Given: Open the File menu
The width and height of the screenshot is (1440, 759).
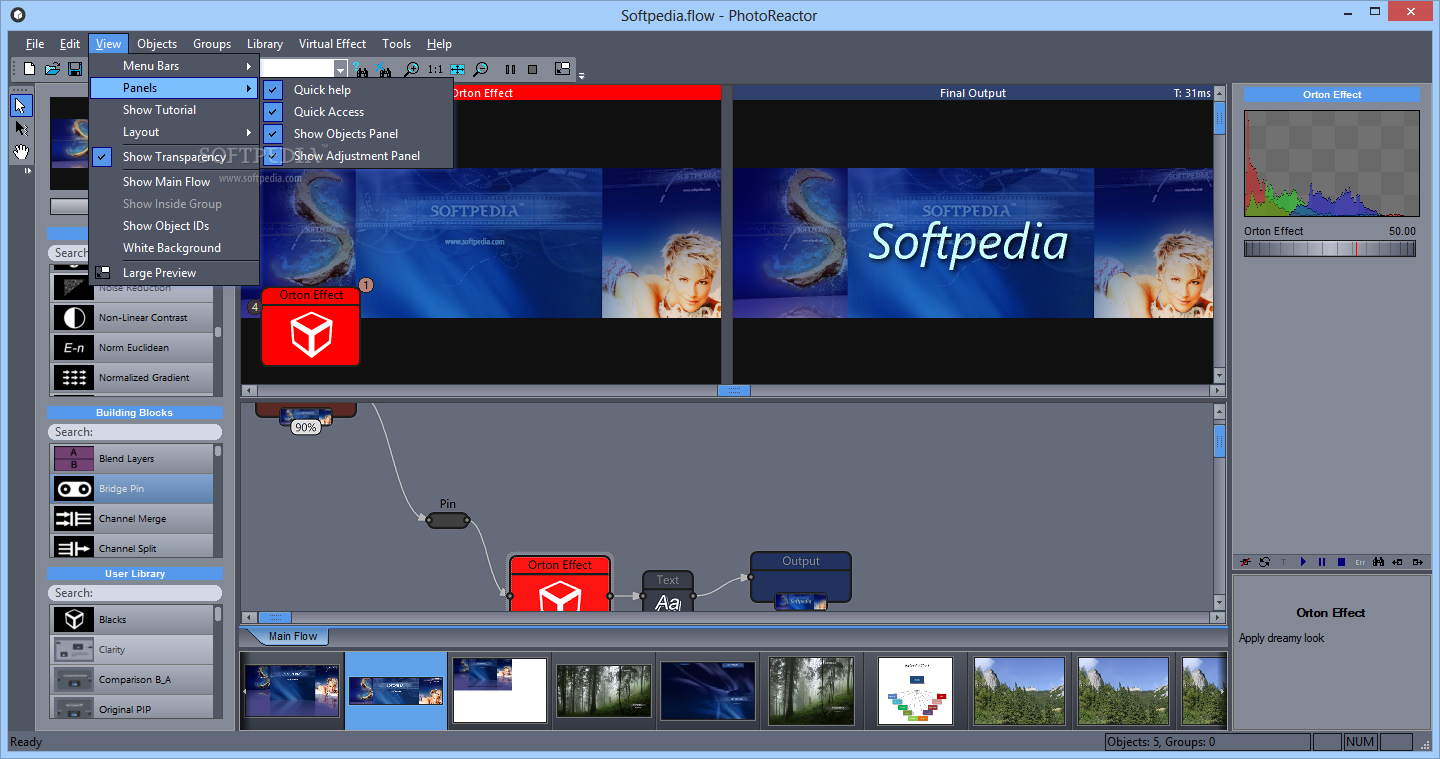Looking at the screenshot, I should coord(35,44).
